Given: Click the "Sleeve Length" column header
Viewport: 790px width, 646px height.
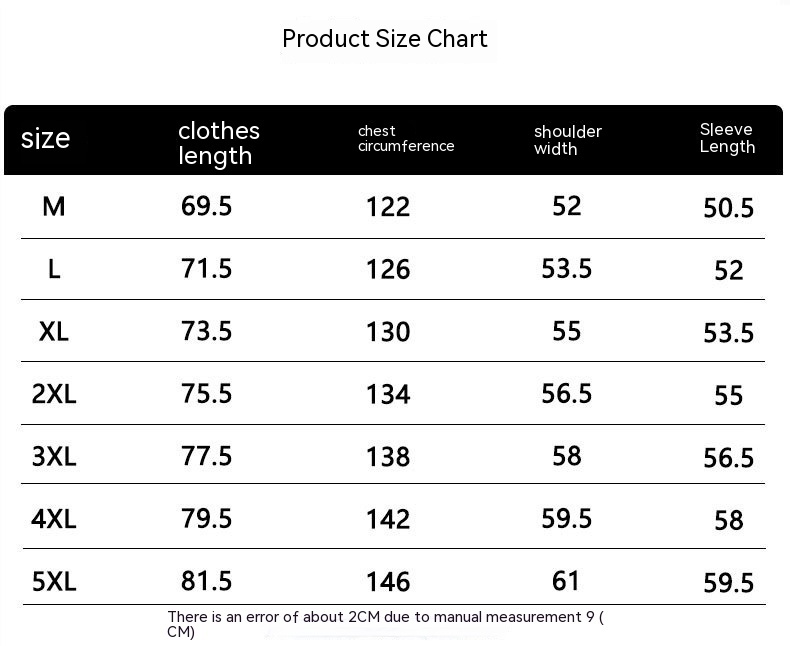Looking at the screenshot, I should pos(727,138).
